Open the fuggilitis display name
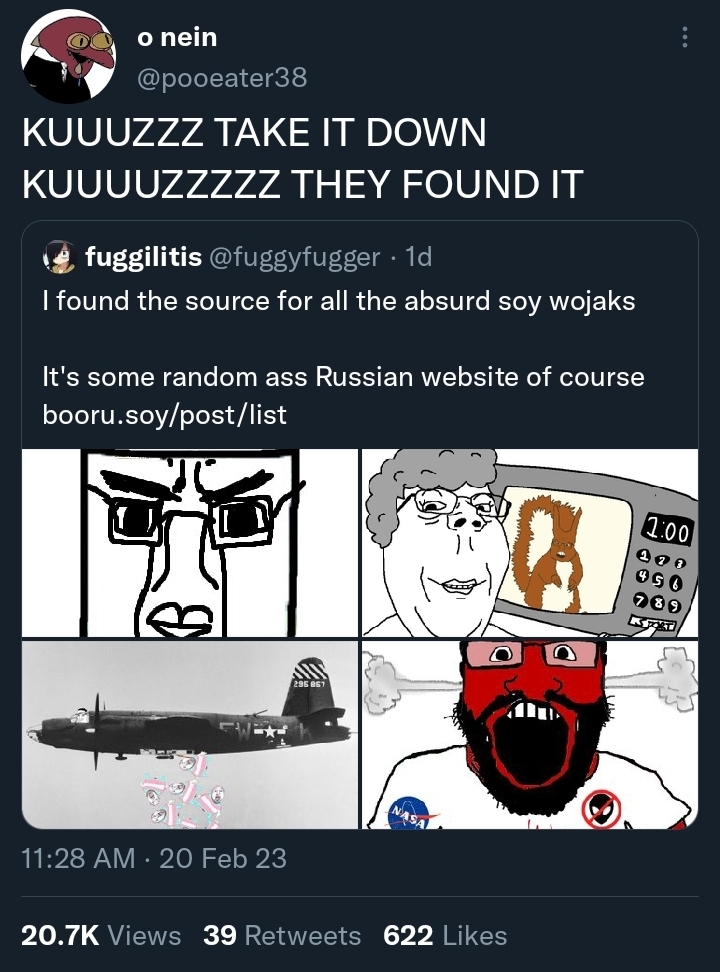The image size is (720, 972). pyautogui.click(x=143, y=256)
